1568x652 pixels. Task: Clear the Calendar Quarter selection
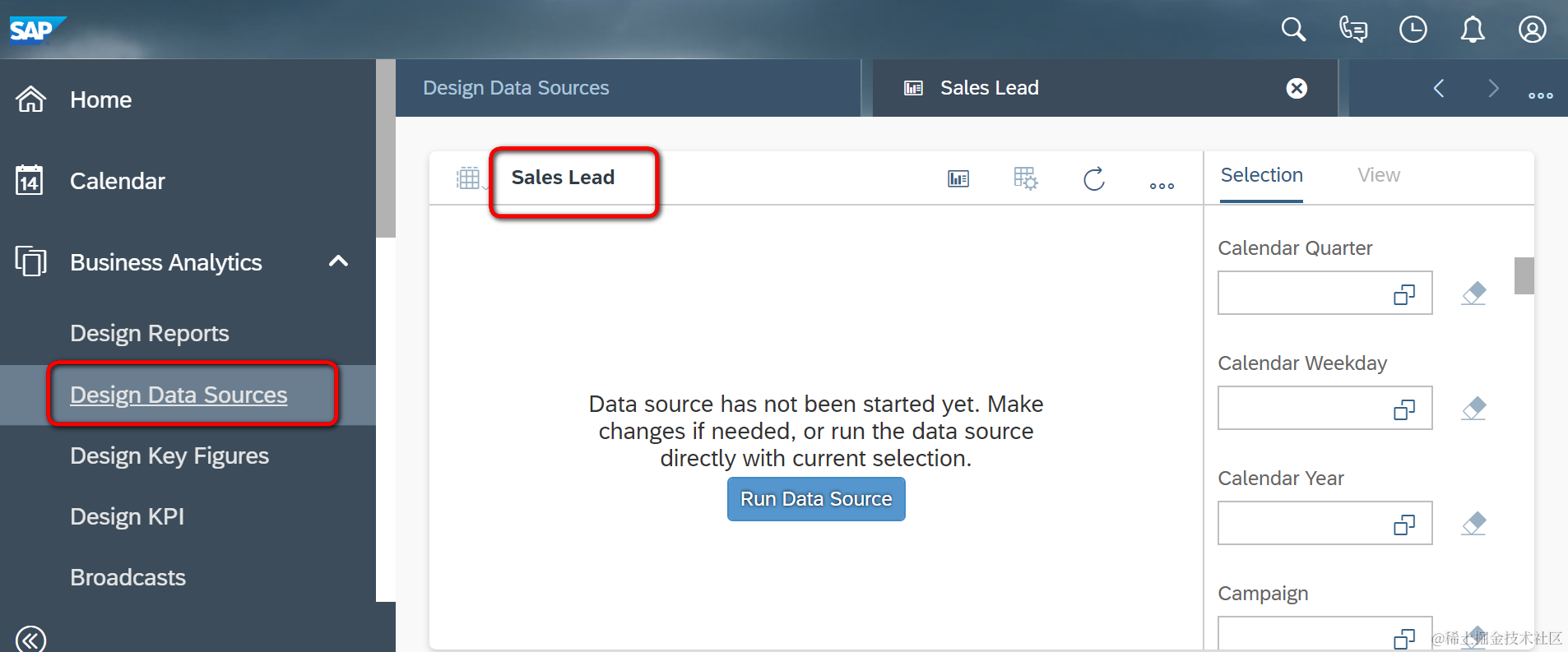[x=1474, y=294]
